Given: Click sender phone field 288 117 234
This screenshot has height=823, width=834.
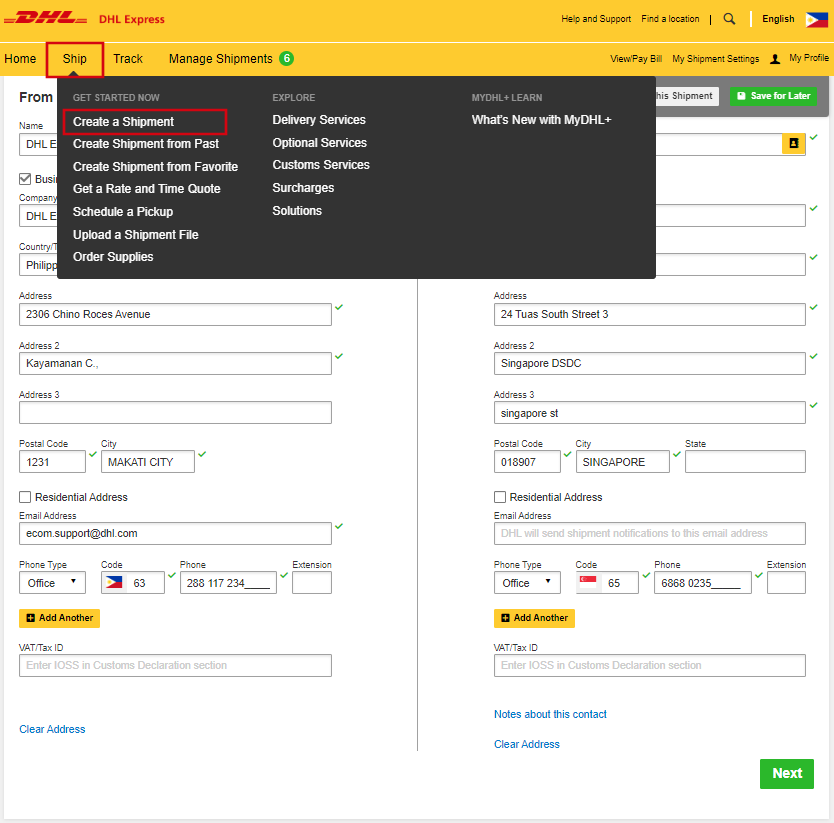Looking at the screenshot, I should pyautogui.click(x=228, y=583).
